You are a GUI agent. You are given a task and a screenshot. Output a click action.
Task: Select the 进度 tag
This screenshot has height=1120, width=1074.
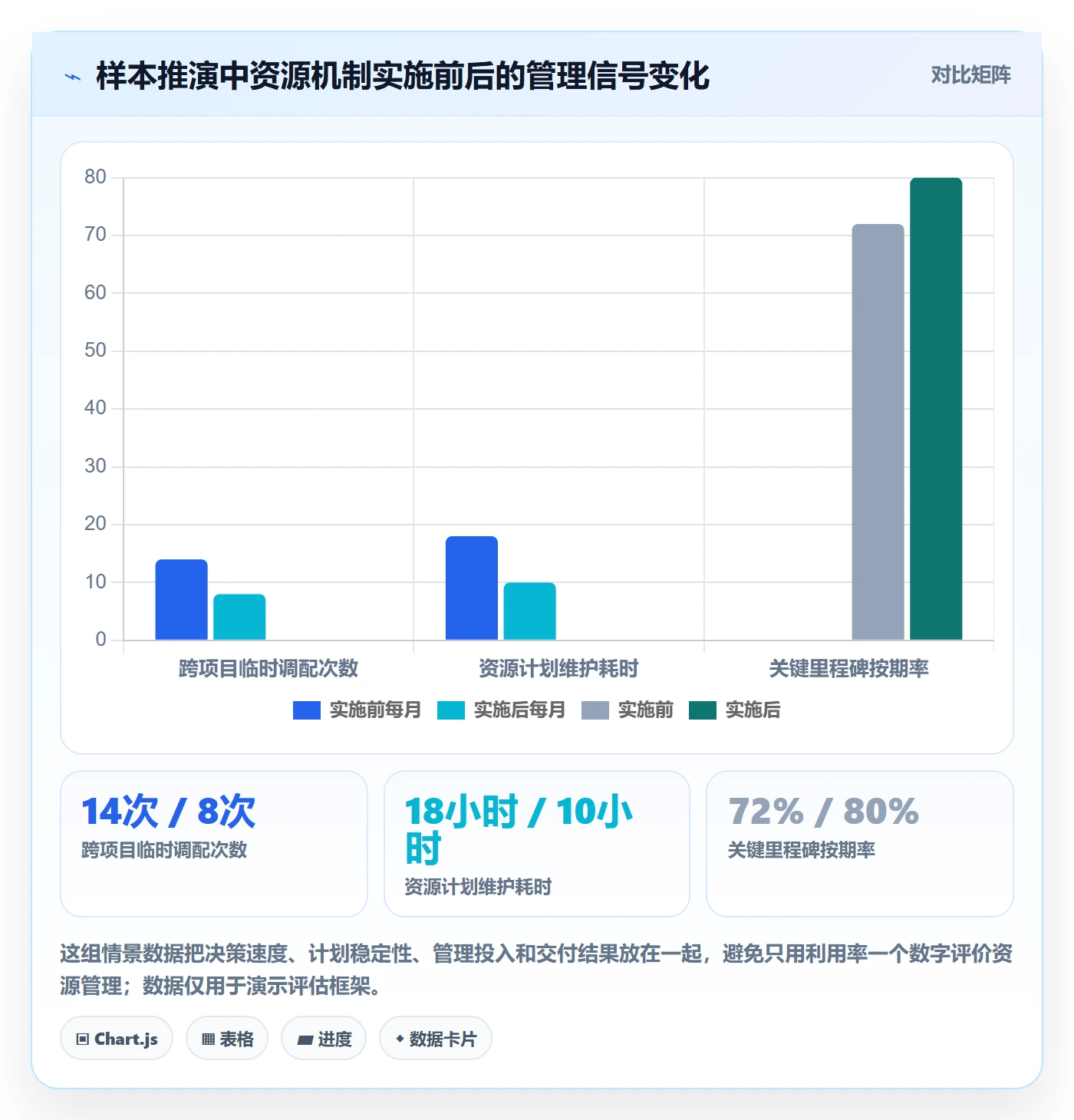coord(324,1039)
